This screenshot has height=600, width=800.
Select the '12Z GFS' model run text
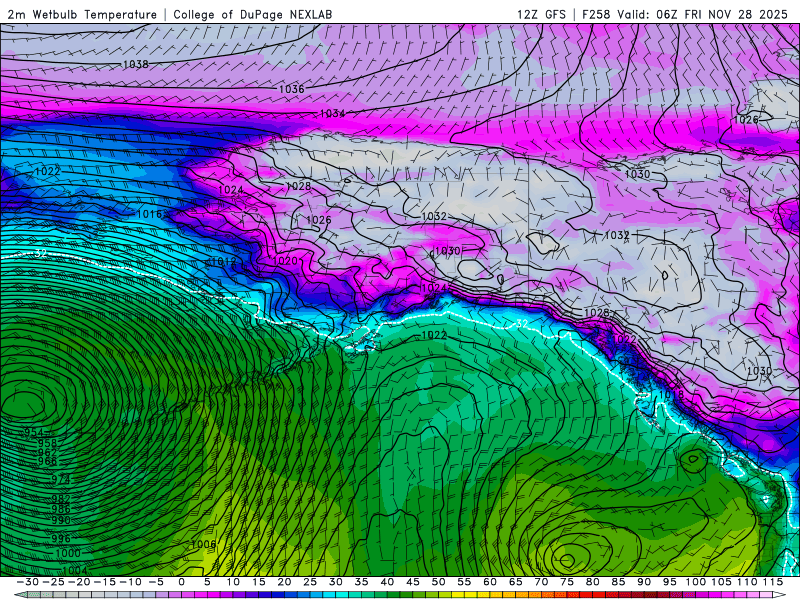[x=541, y=14]
